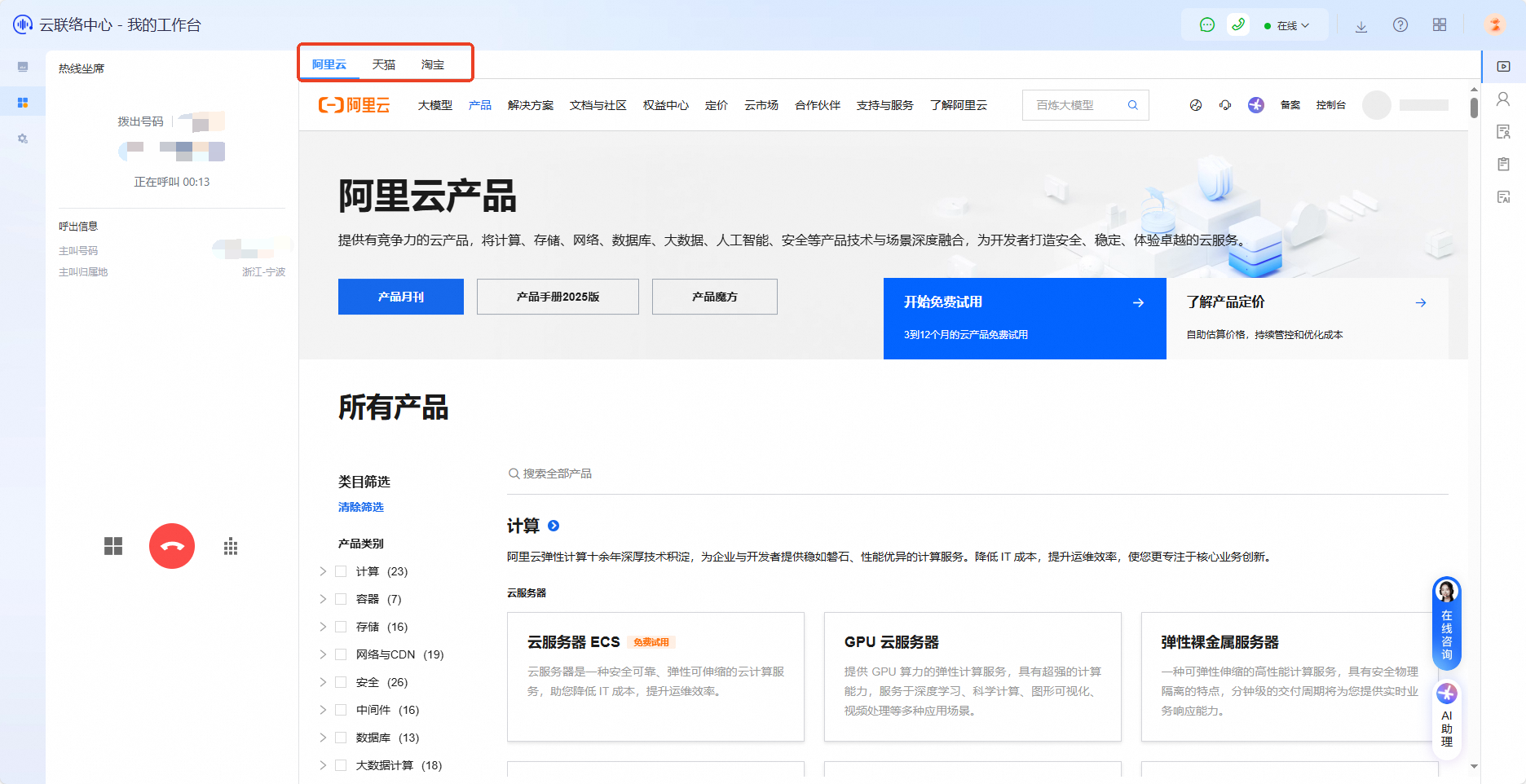Click the four-square icon left of hang-up

[113, 546]
